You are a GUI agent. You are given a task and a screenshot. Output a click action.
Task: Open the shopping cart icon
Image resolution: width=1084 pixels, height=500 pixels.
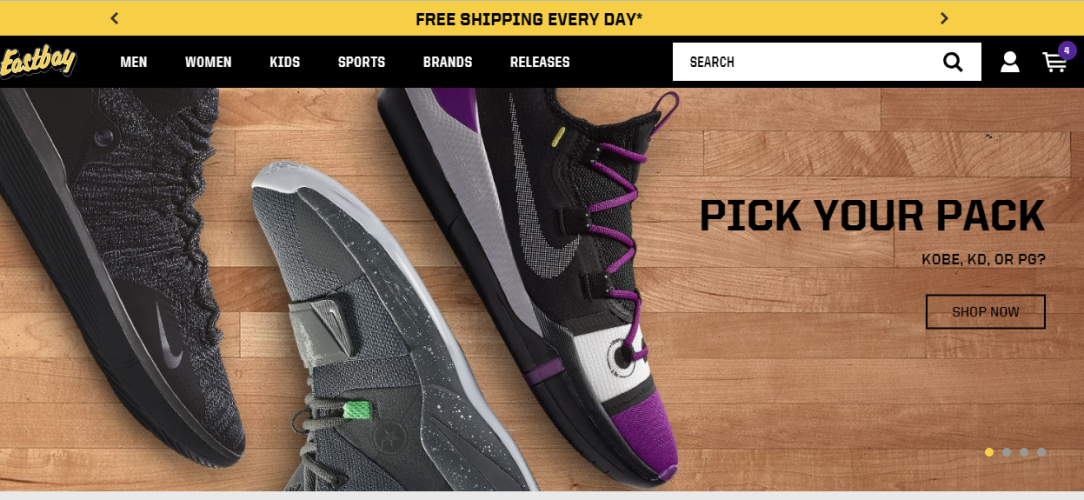(x=1054, y=63)
